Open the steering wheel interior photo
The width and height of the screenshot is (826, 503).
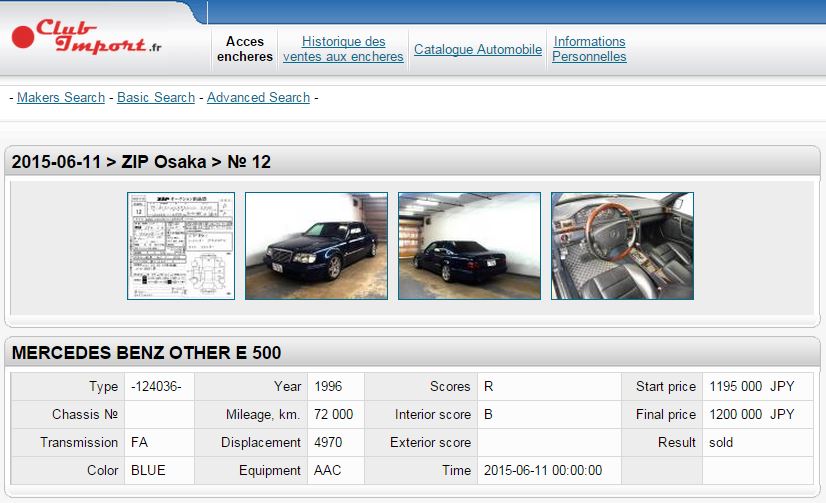tap(622, 246)
